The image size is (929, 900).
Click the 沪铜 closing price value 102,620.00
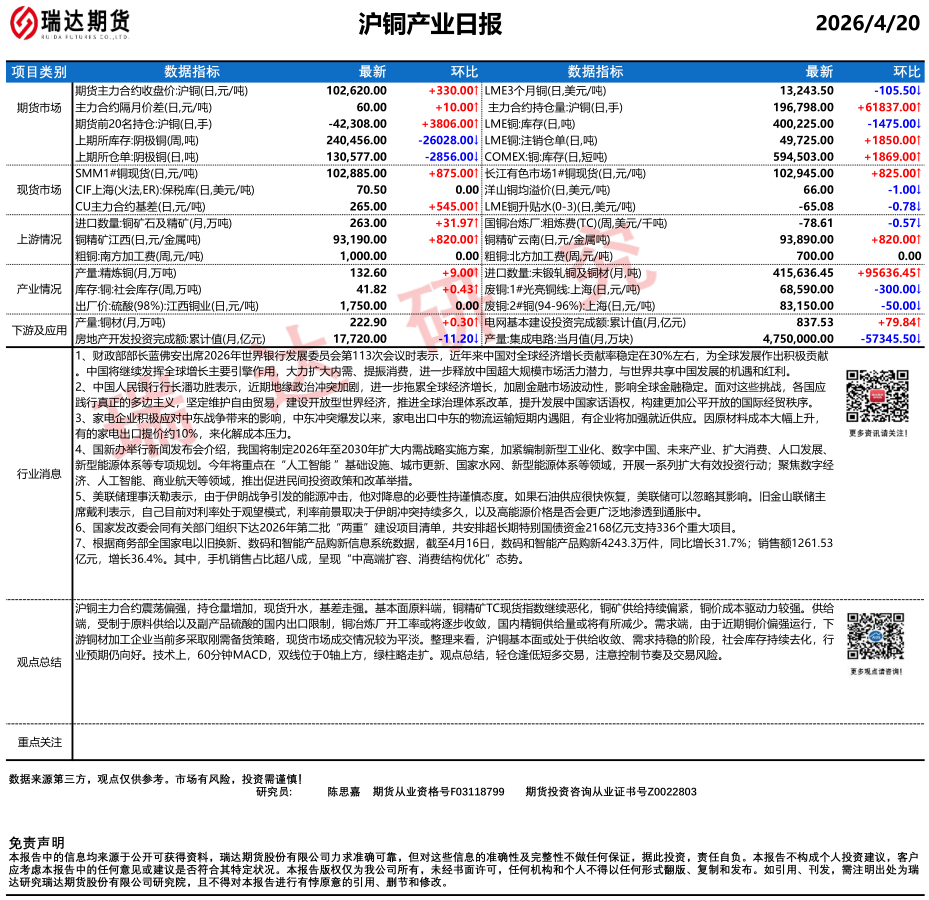coord(356,90)
